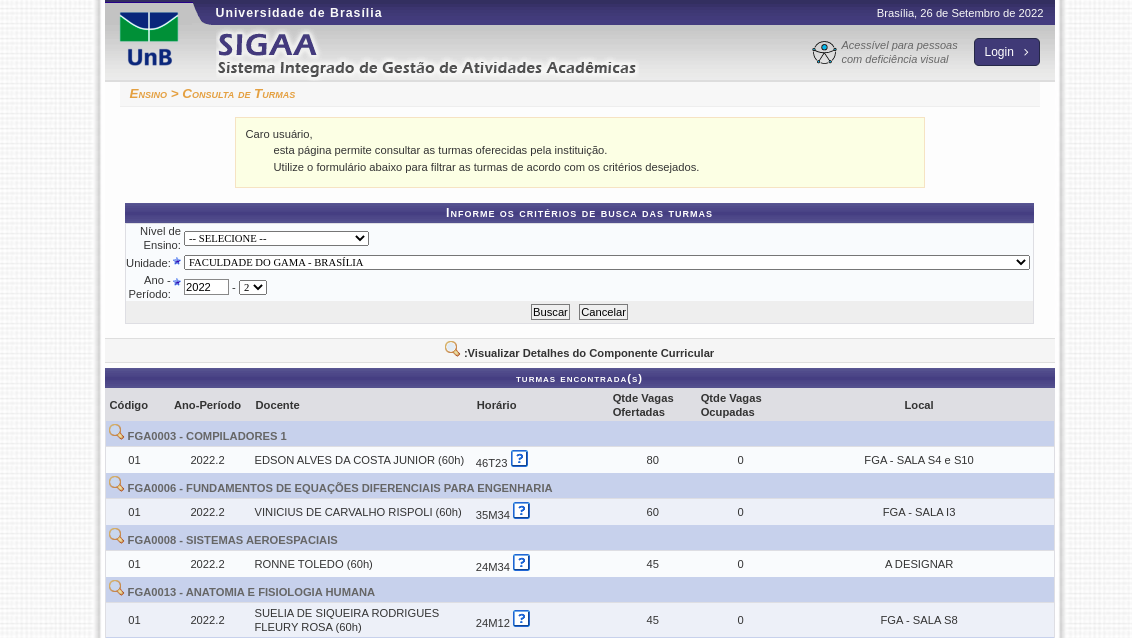Click the accessibility icon for visually impaired
1132x638 pixels.
tap(824, 53)
